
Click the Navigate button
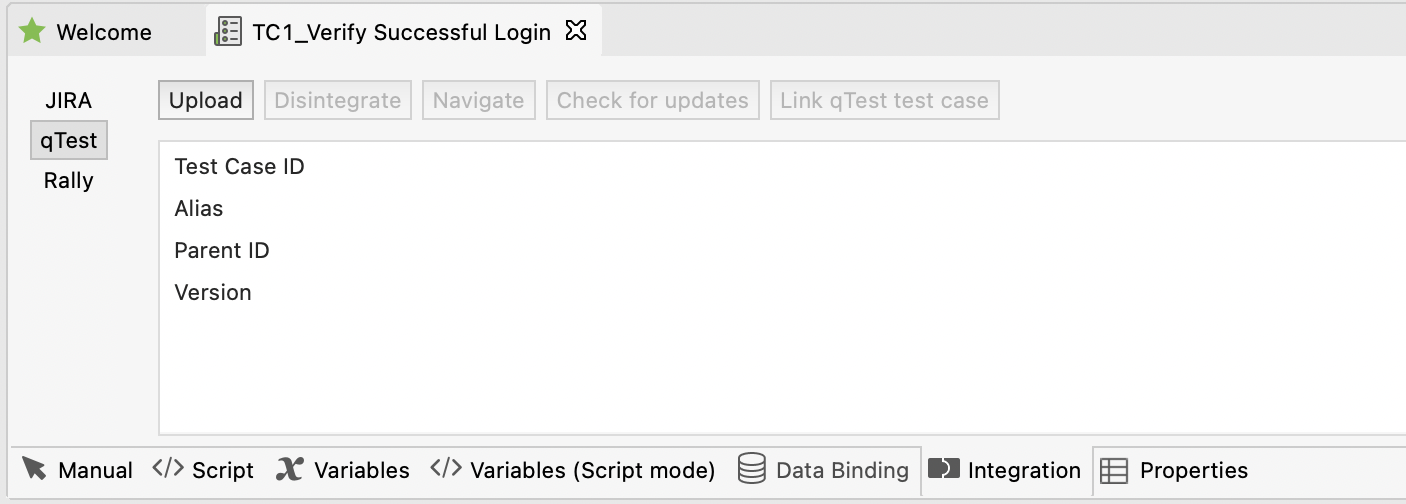click(478, 100)
